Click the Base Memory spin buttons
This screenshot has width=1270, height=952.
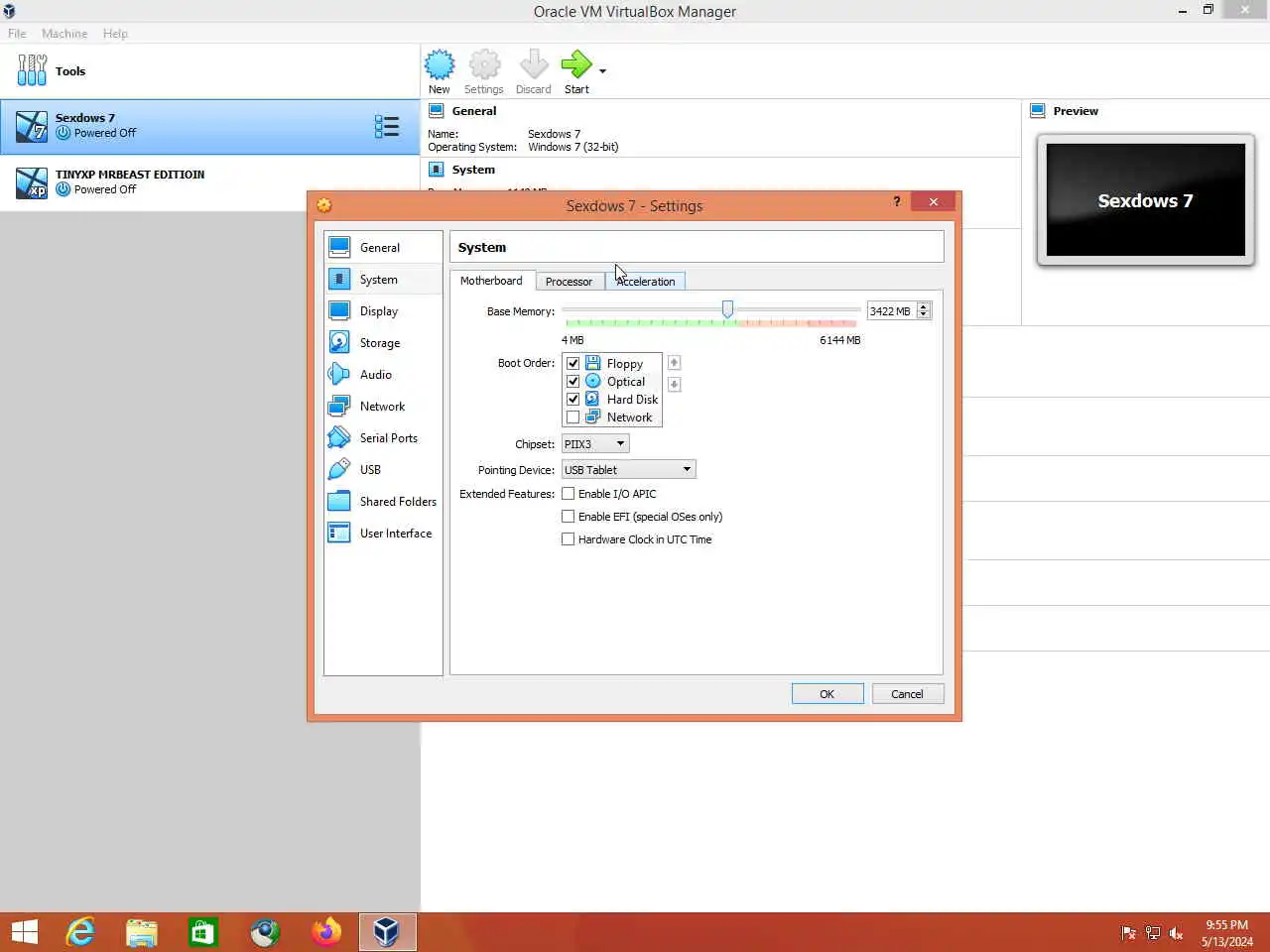tap(924, 311)
